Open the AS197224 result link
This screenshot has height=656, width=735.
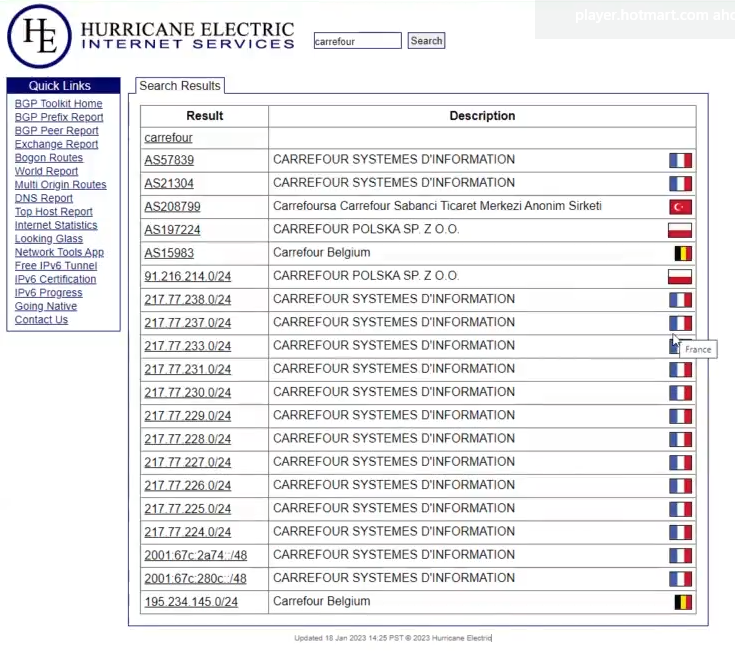172,230
